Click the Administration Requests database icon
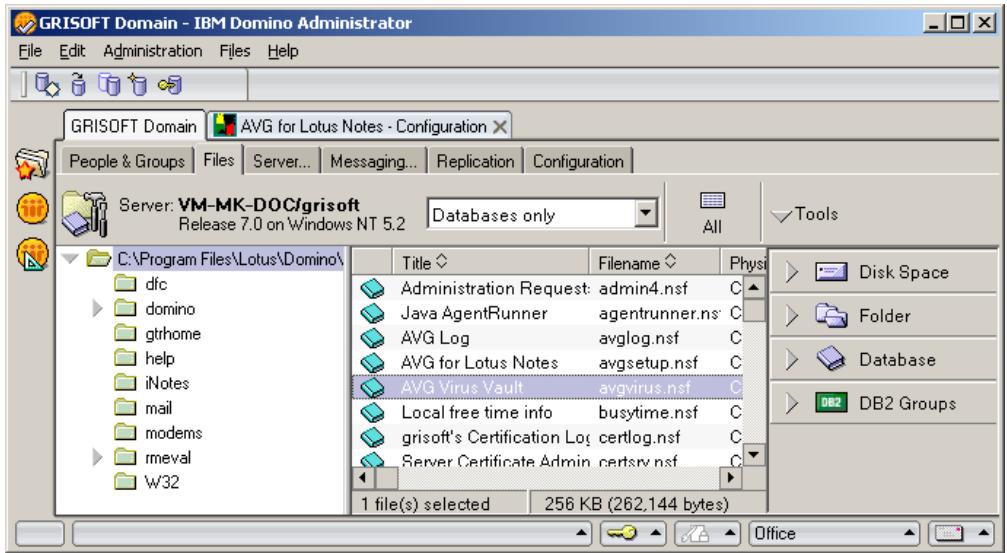 pos(372,289)
